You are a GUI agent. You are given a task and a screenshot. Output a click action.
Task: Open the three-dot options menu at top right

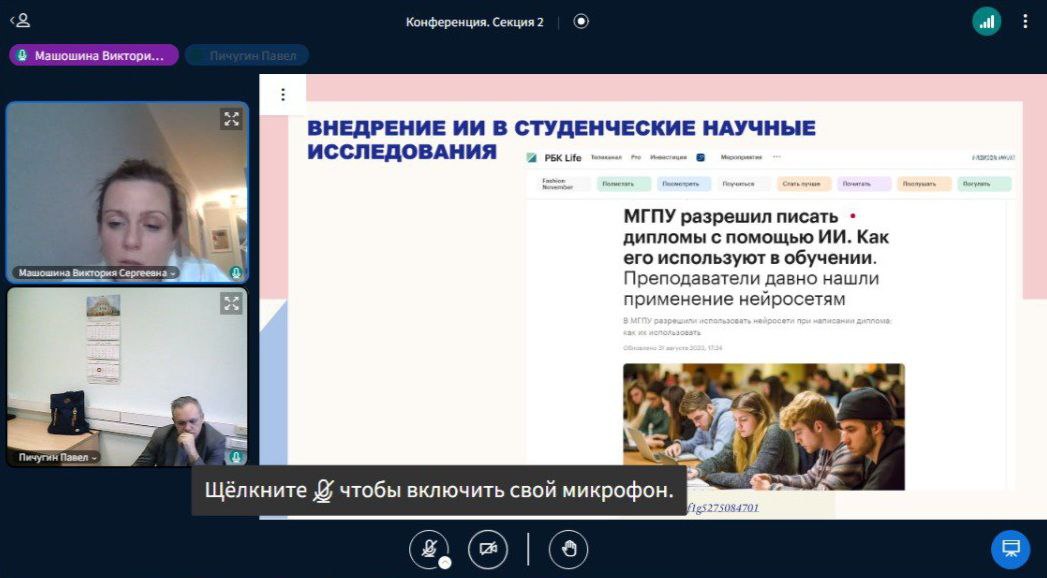coord(1025,21)
